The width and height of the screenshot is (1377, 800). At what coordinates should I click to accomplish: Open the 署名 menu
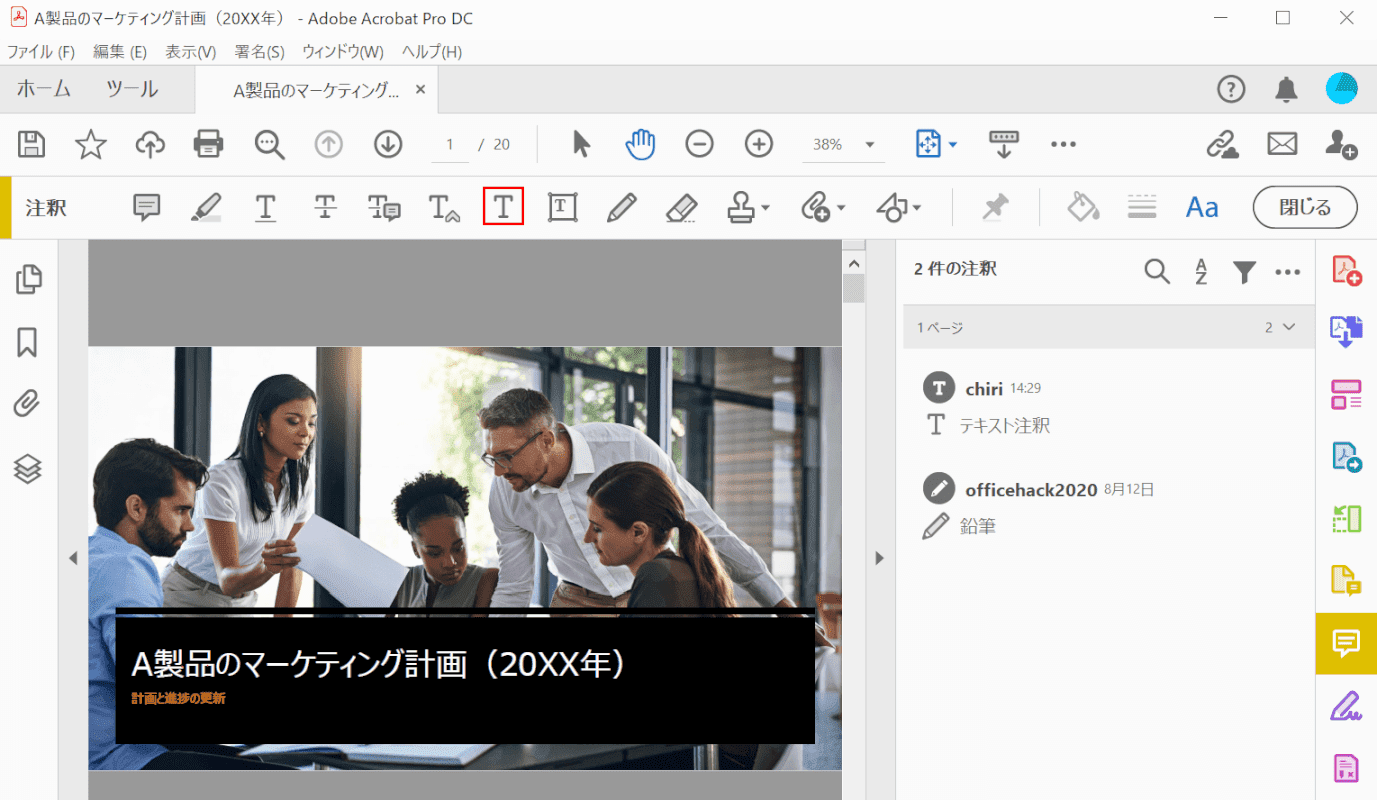click(259, 52)
